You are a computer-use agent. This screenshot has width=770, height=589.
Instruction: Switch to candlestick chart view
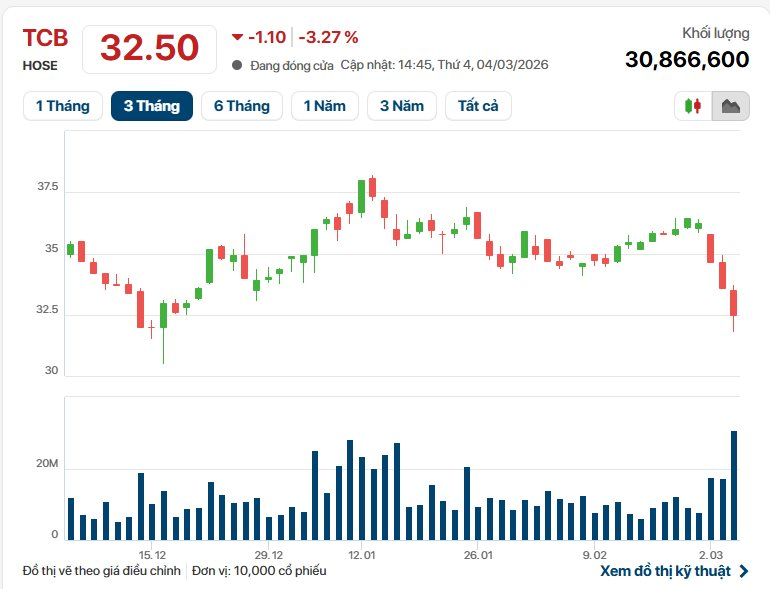pyautogui.click(x=692, y=106)
